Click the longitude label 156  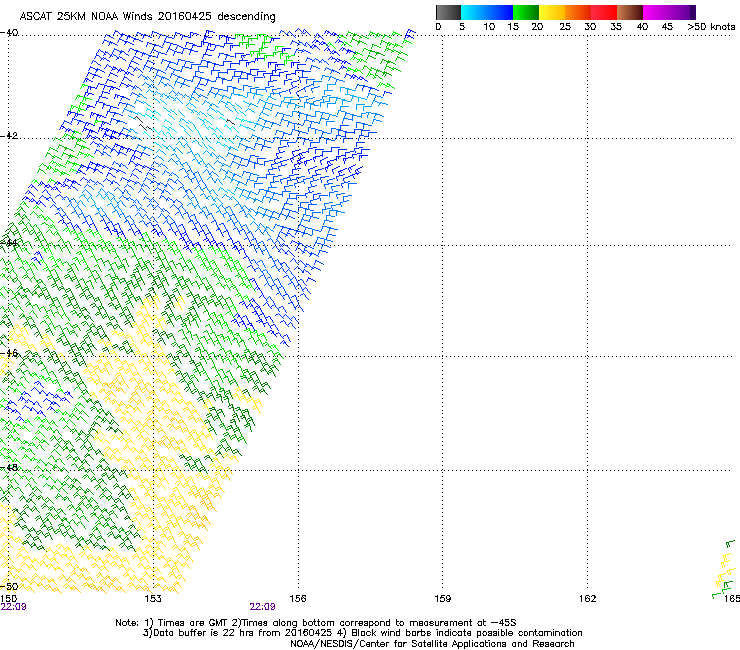(298, 599)
